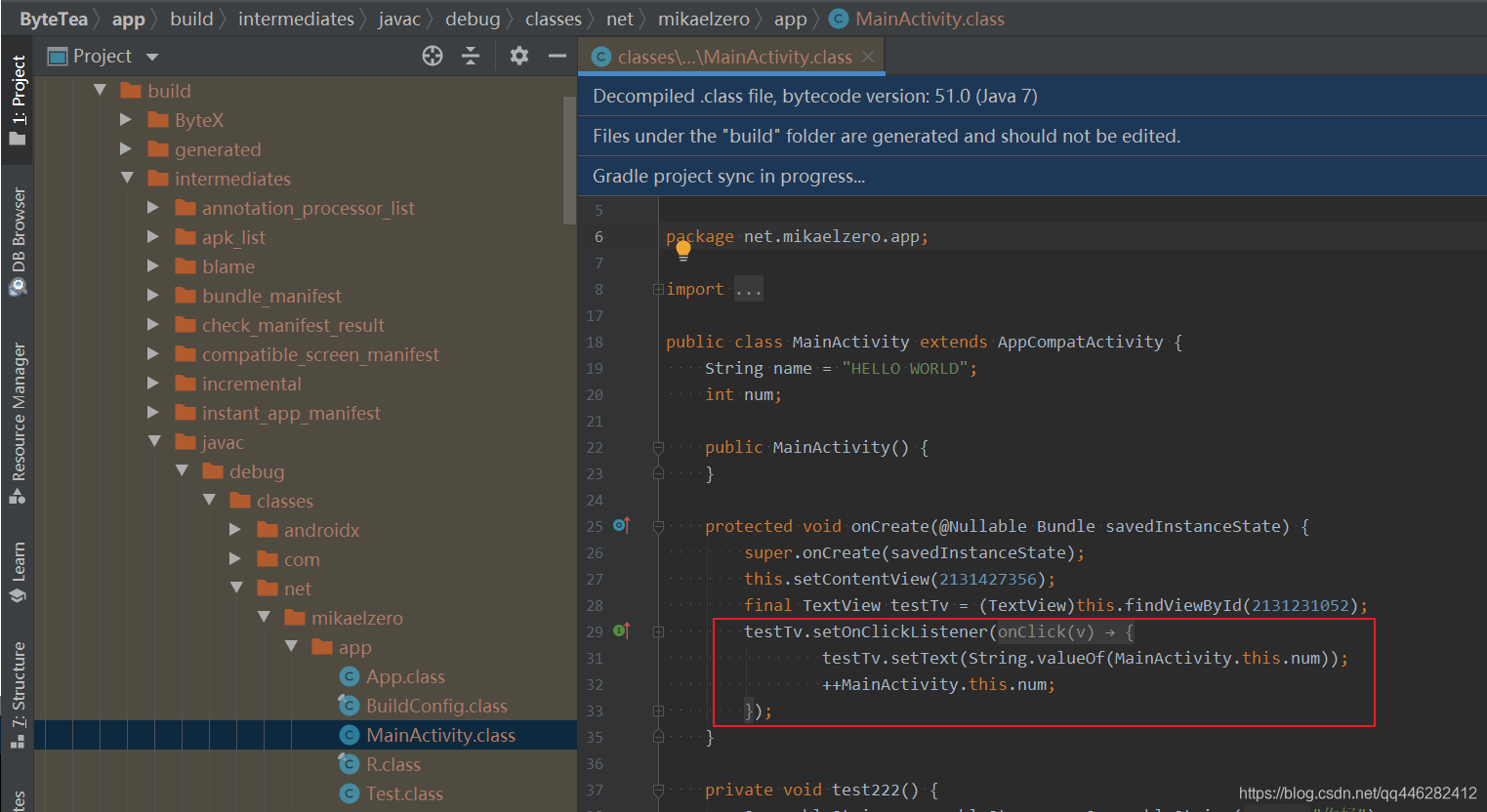Click classes in the breadcrumb bar
This screenshot has height=812, width=1487.
point(554,19)
